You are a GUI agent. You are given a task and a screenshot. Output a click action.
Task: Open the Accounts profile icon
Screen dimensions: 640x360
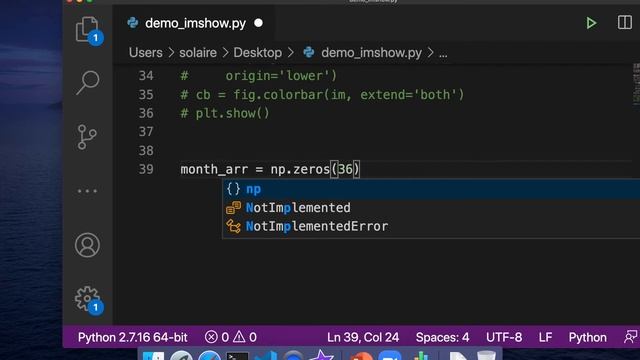[x=87, y=245]
